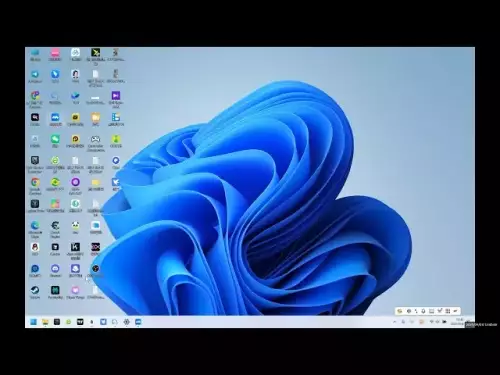This screenshot has width=500, height=375.
Task: Click first icon in floating input toolbar
Action: pos(400,311)
